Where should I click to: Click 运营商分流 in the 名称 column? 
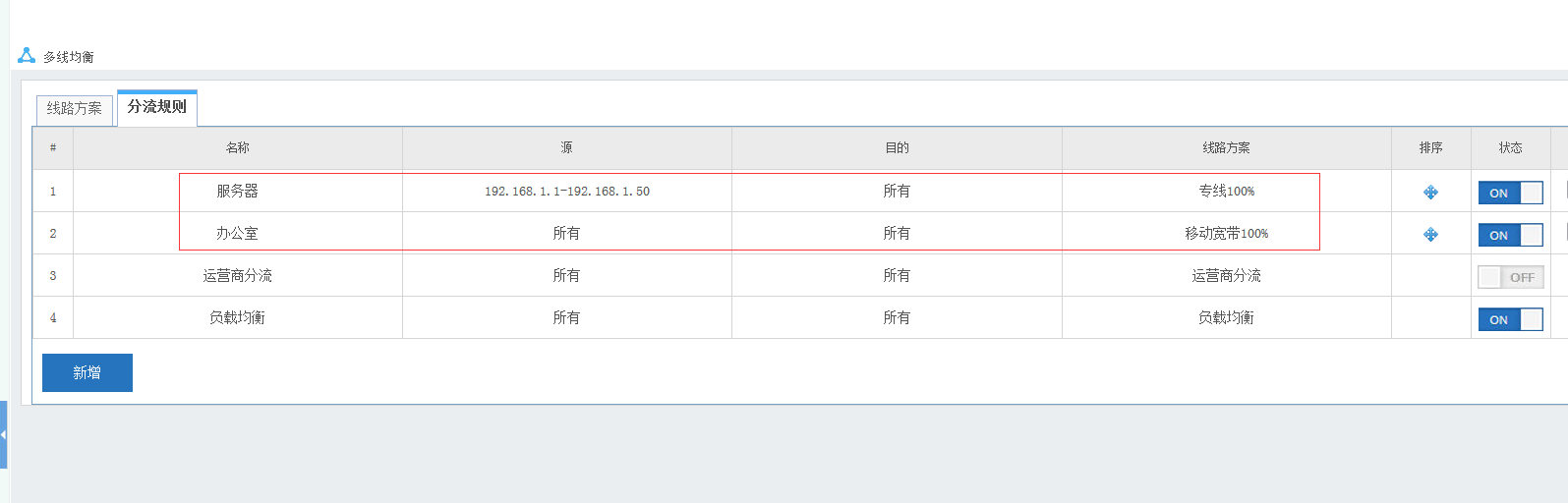click(238, 276)
